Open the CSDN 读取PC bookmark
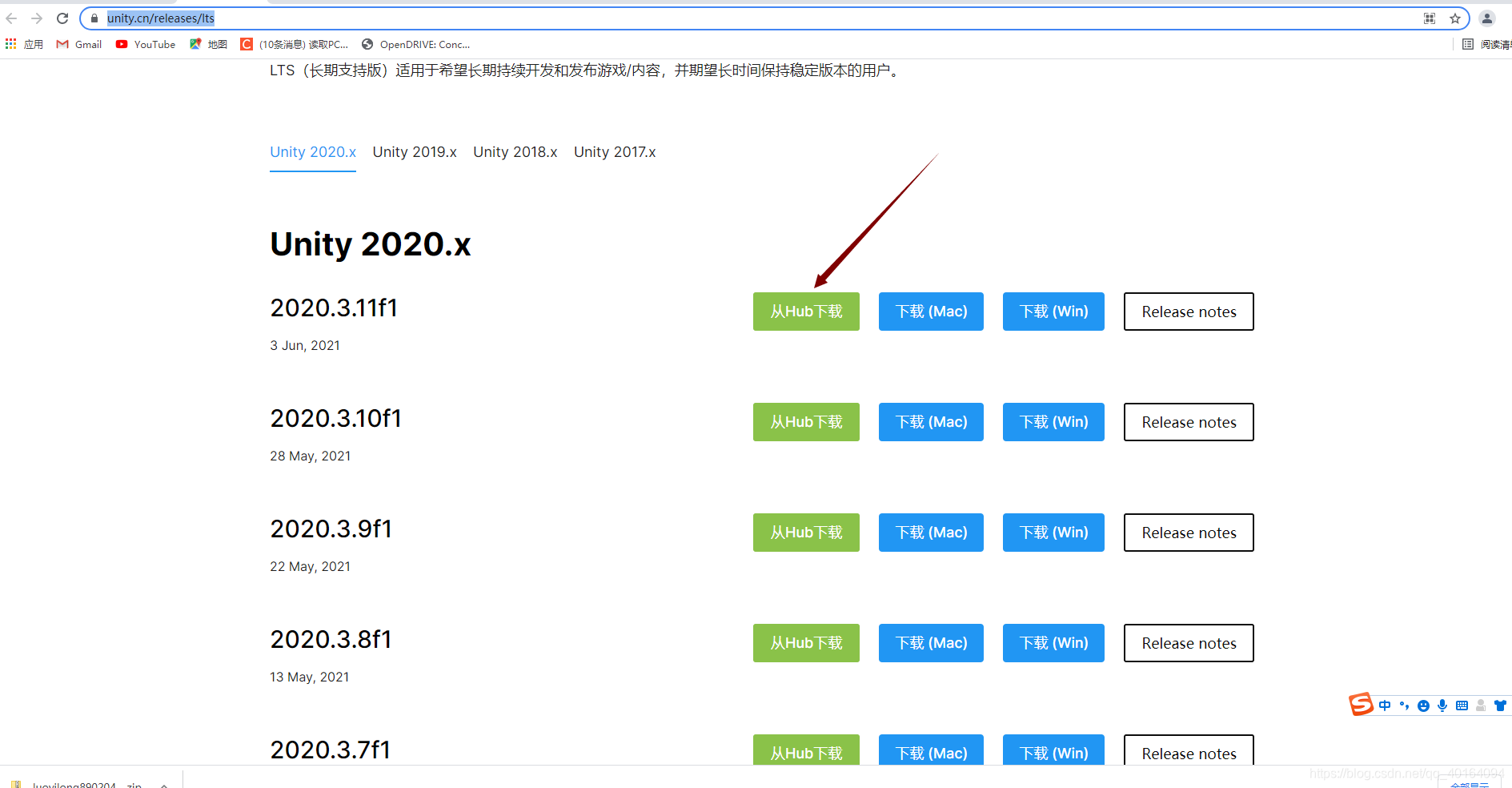The height and width of the screenshot is (788, 1512). (295, 44)
